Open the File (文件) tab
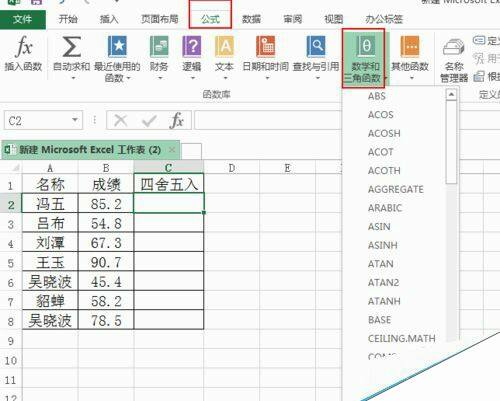The image size is (500, 401). (x=23, y=19)
